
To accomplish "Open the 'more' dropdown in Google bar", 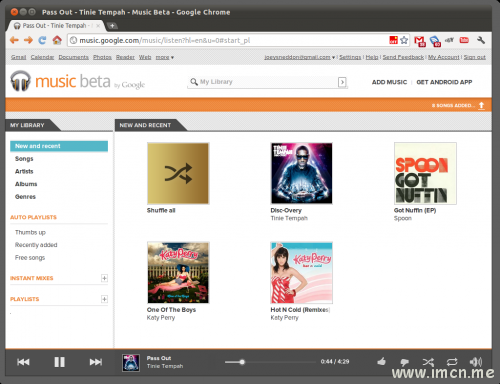I will pos(165,57).
